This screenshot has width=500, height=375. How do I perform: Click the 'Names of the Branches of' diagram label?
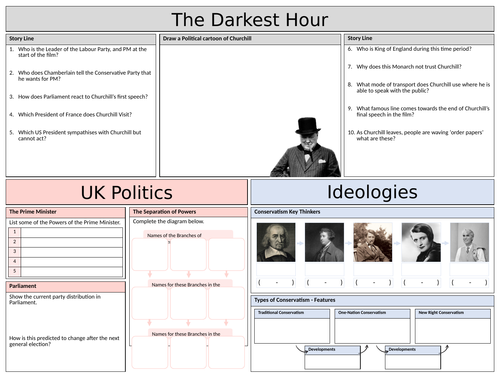click(x=174, y=235)
